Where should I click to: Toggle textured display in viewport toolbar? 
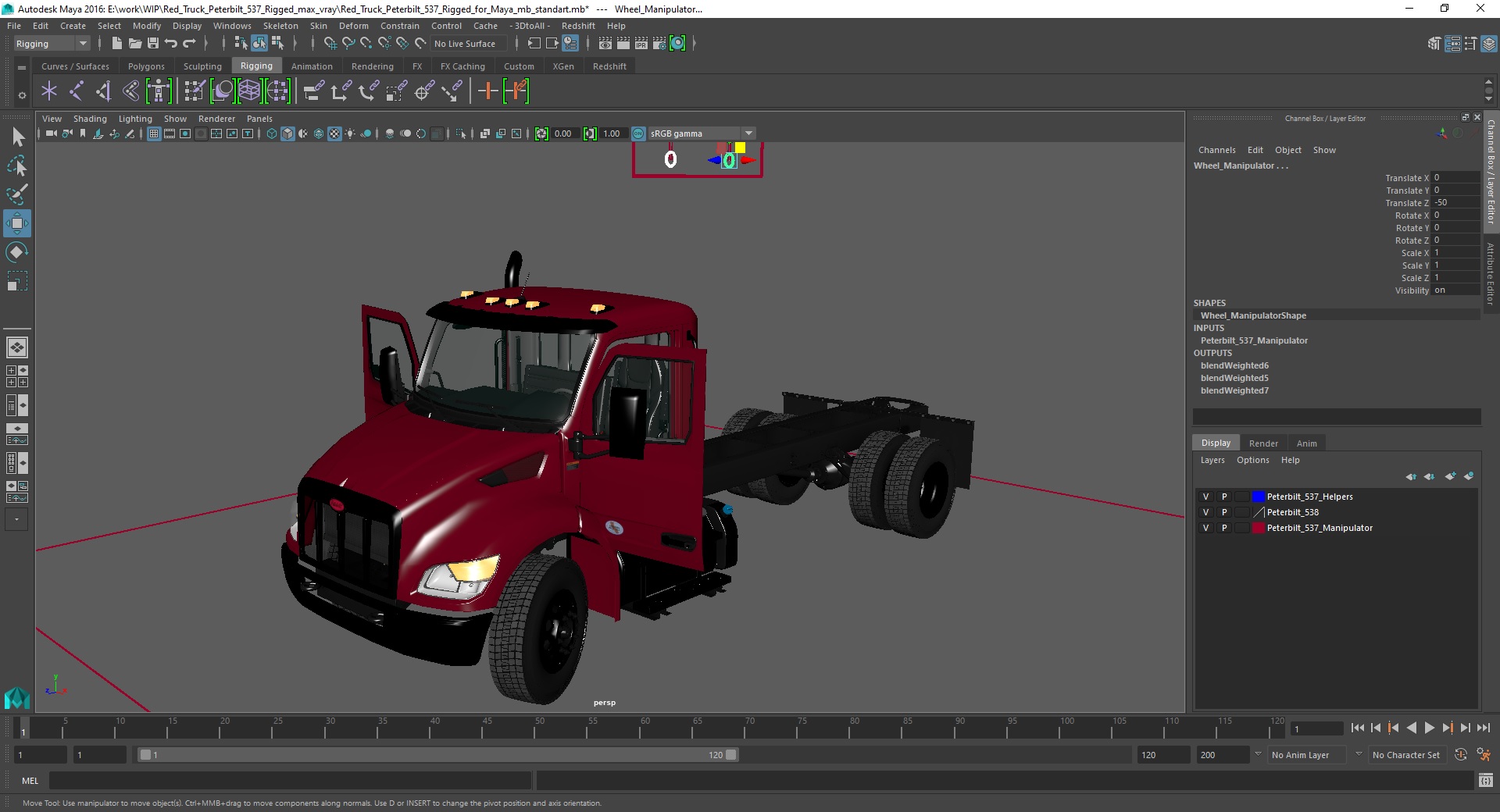click(x=334, y=134)
